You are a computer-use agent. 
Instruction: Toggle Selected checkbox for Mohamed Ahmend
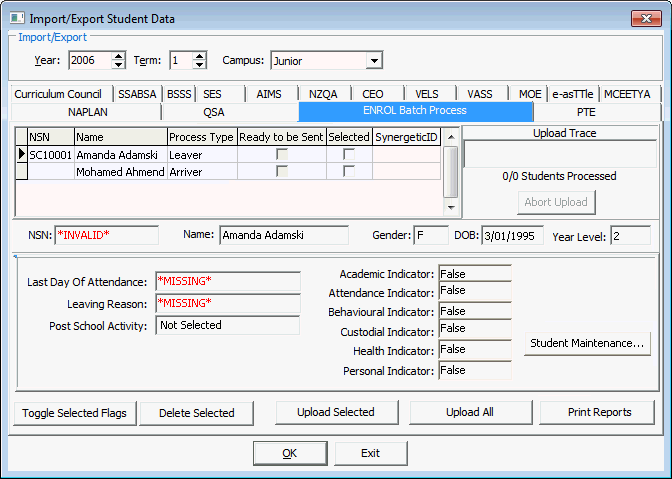pos(349,171)
